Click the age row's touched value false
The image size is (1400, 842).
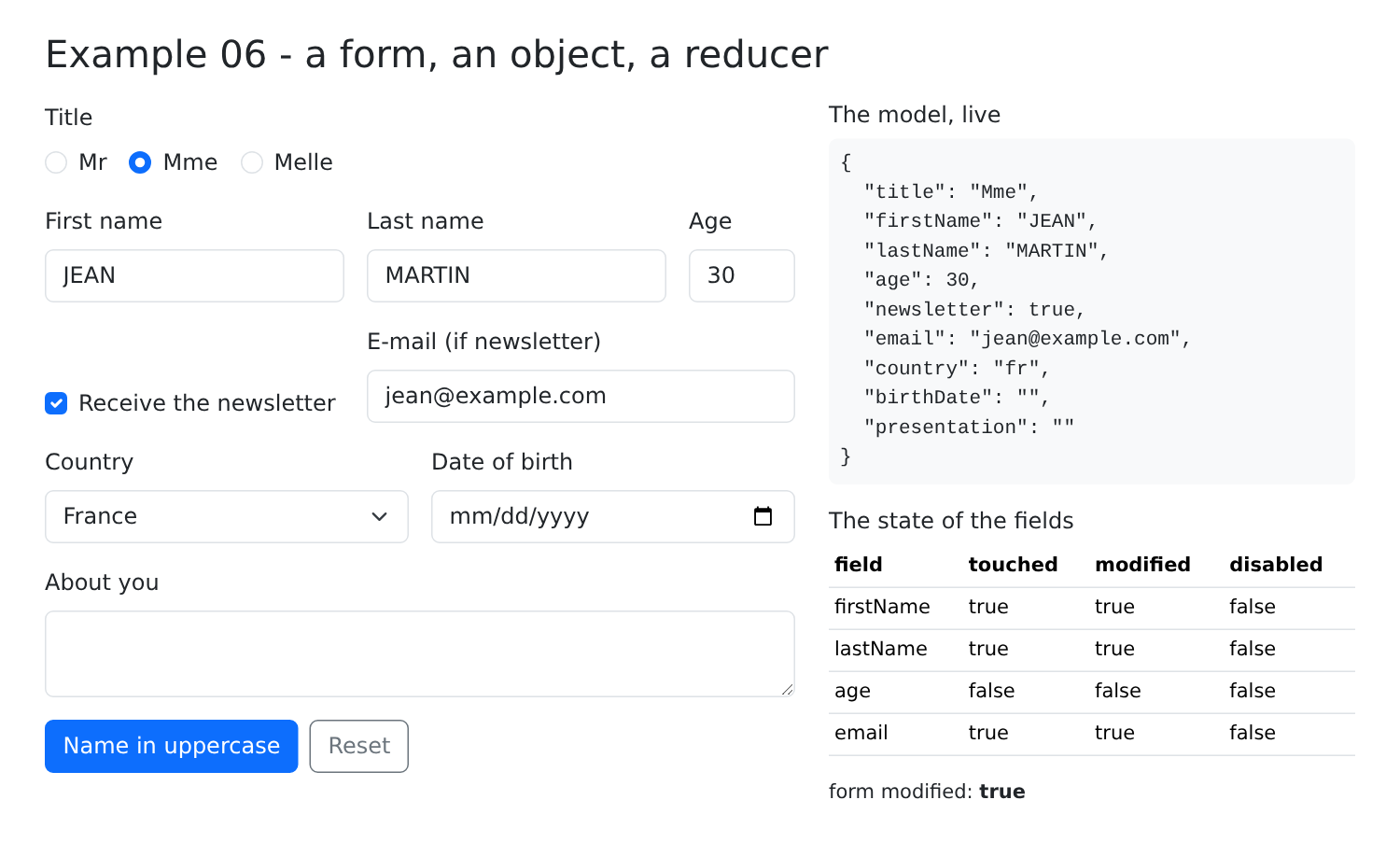(x=991, y=691)
